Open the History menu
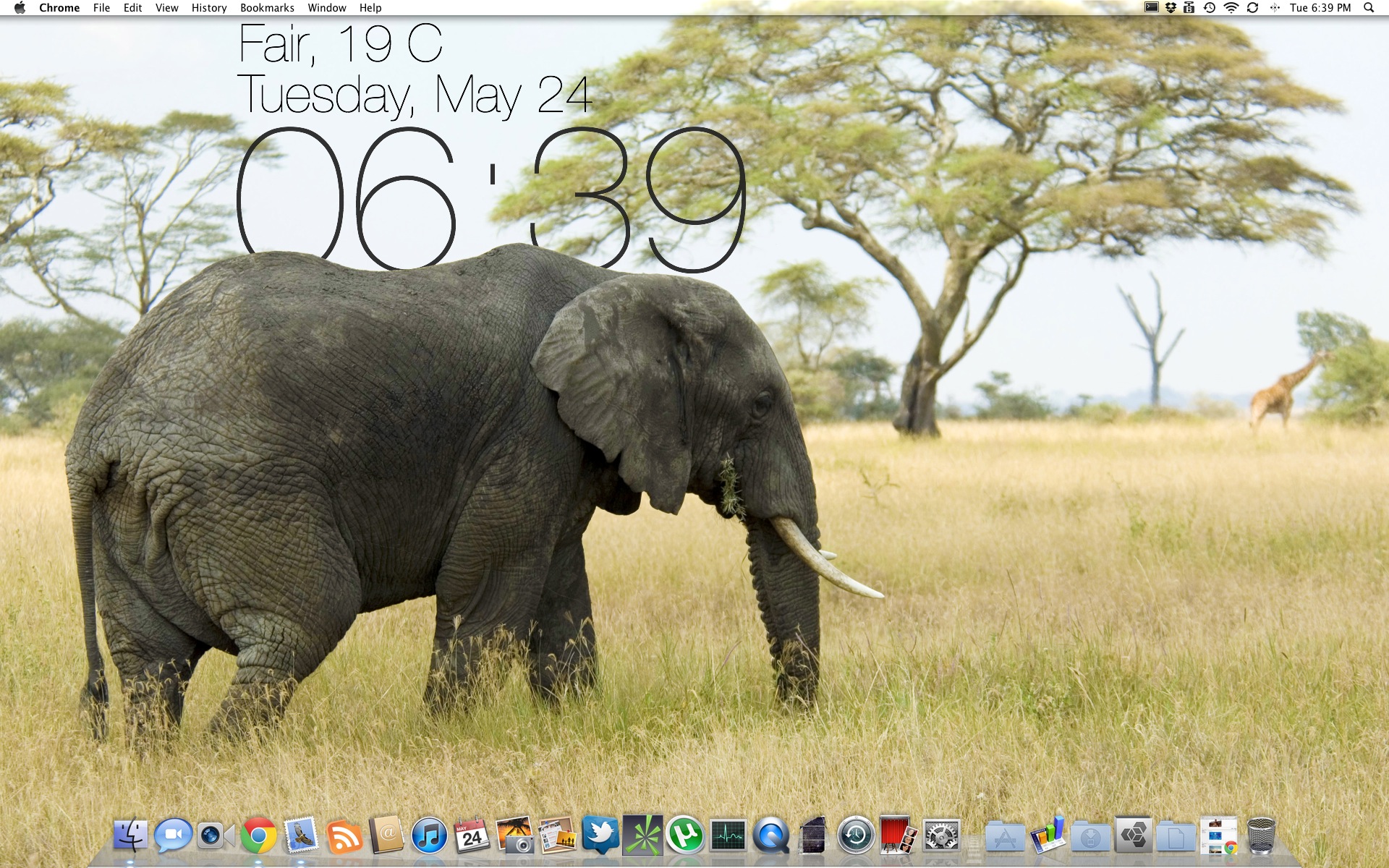Image resolution: width=1389 pixels, height=868 pixels. [x=209, y=8]
